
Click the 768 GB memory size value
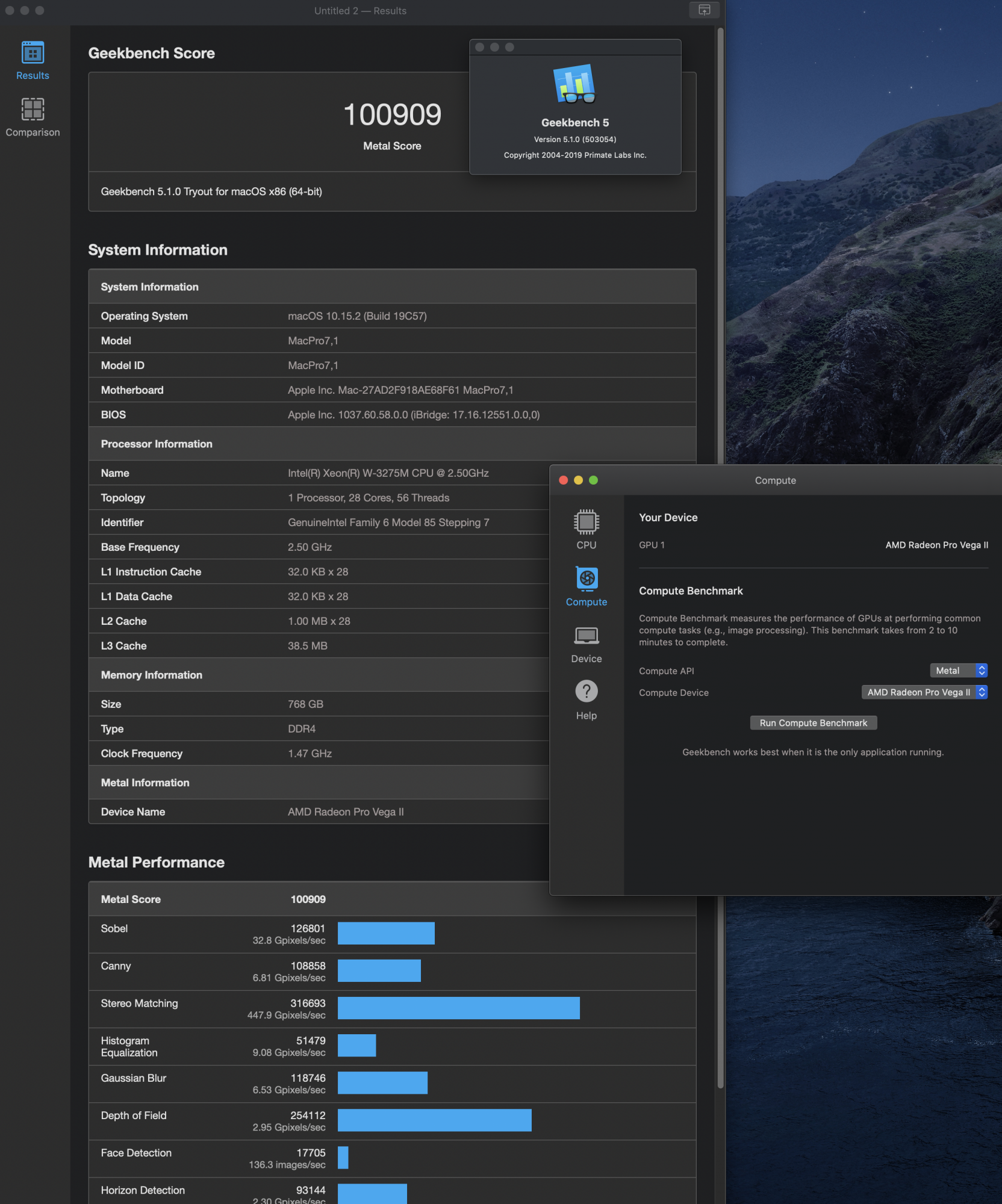(305, 704)
